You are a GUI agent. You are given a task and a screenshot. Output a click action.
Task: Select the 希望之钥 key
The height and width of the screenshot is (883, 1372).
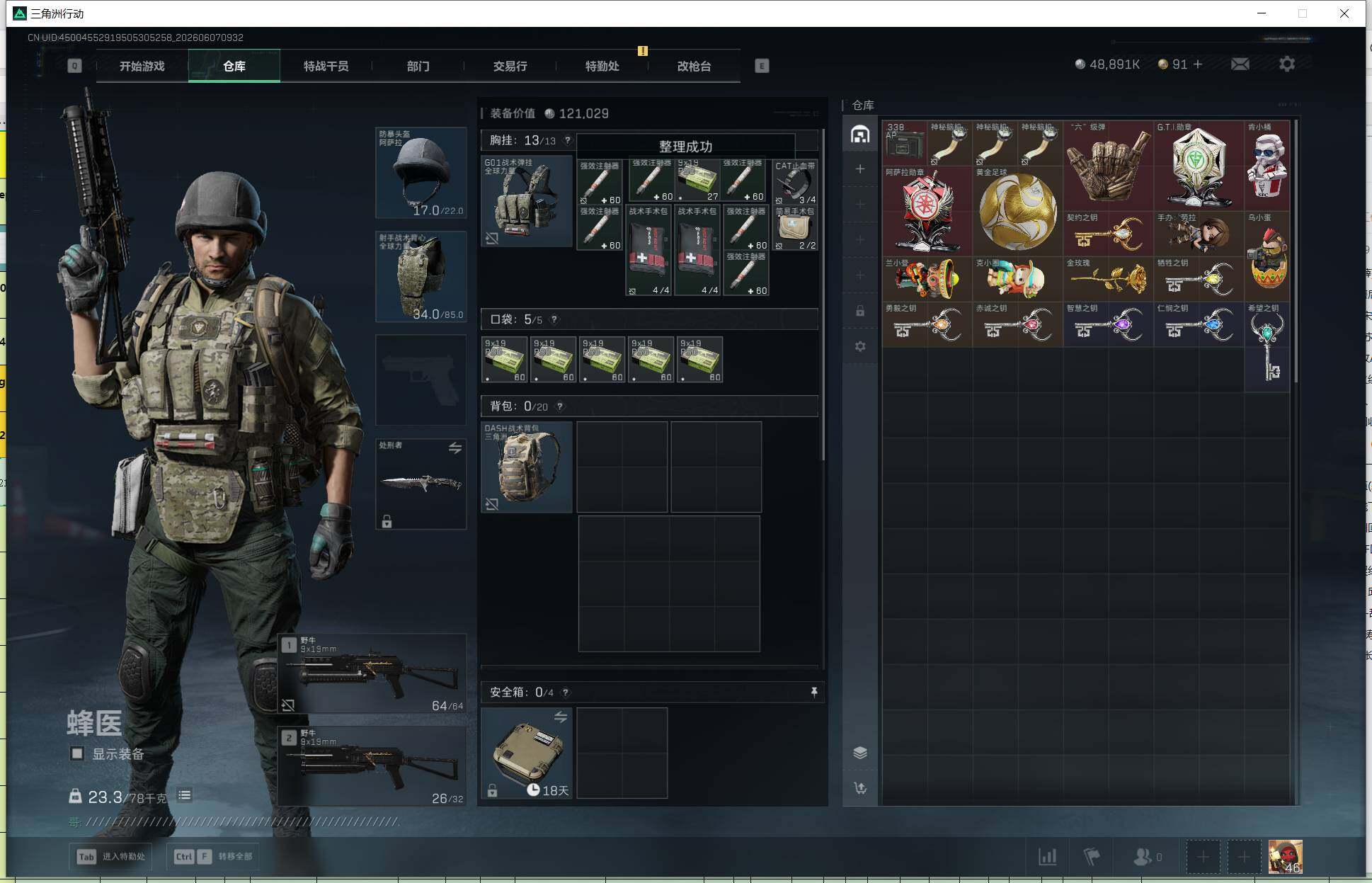(x=1267, y=346)
